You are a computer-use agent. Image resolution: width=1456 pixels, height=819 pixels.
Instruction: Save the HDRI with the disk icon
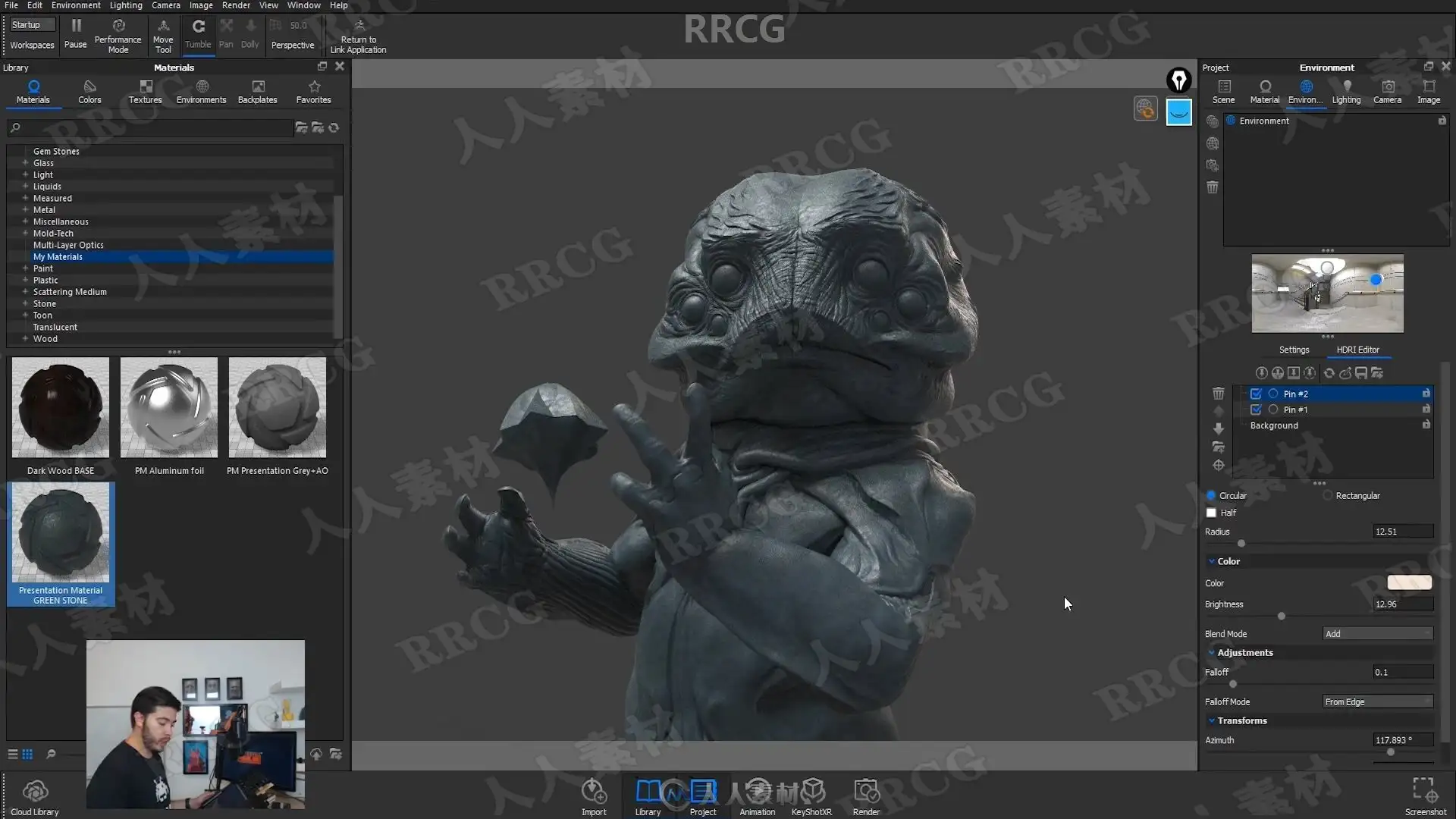(x=1361, y=373)
